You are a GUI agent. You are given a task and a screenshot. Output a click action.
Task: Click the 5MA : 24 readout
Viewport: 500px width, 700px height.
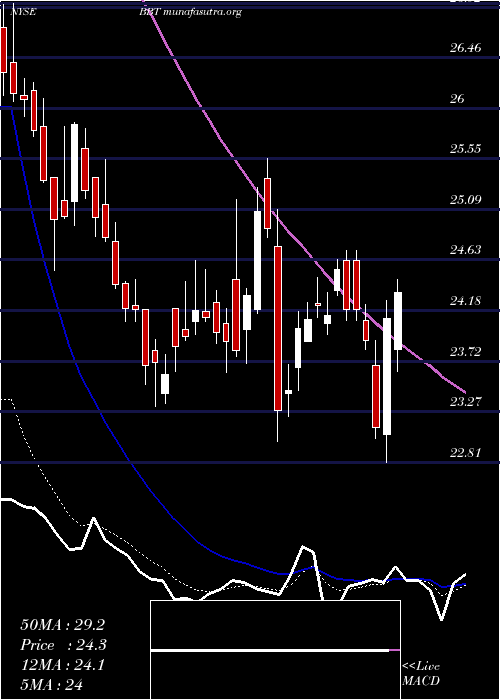pyautogui.click(x=51, y=685)
